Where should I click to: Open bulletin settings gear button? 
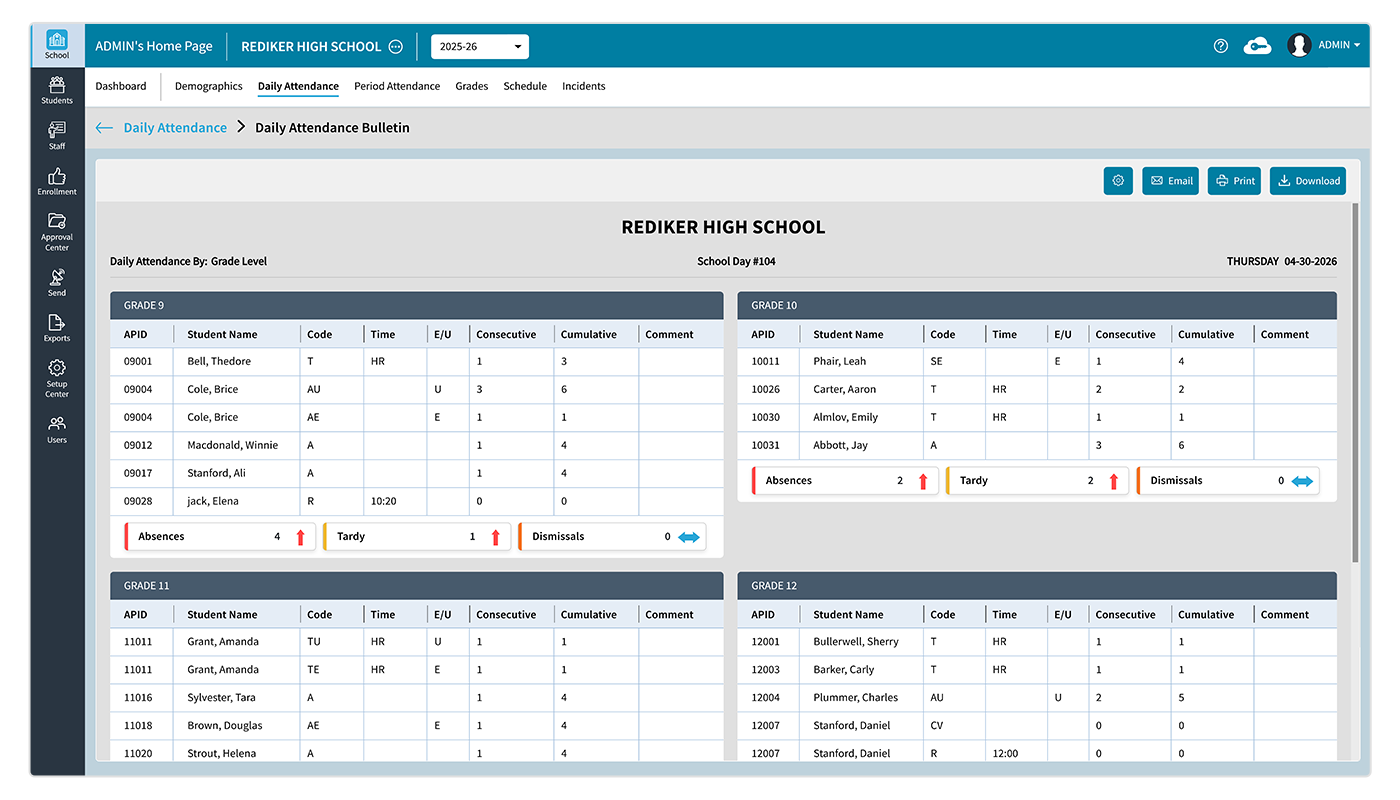(1118, 181)
